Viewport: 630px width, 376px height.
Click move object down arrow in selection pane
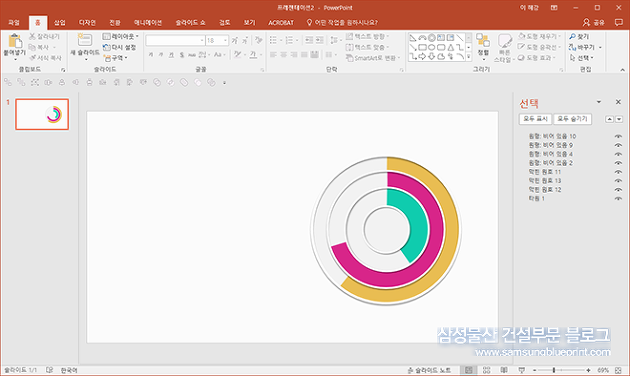pyautogui.click(x=619, y=119)
